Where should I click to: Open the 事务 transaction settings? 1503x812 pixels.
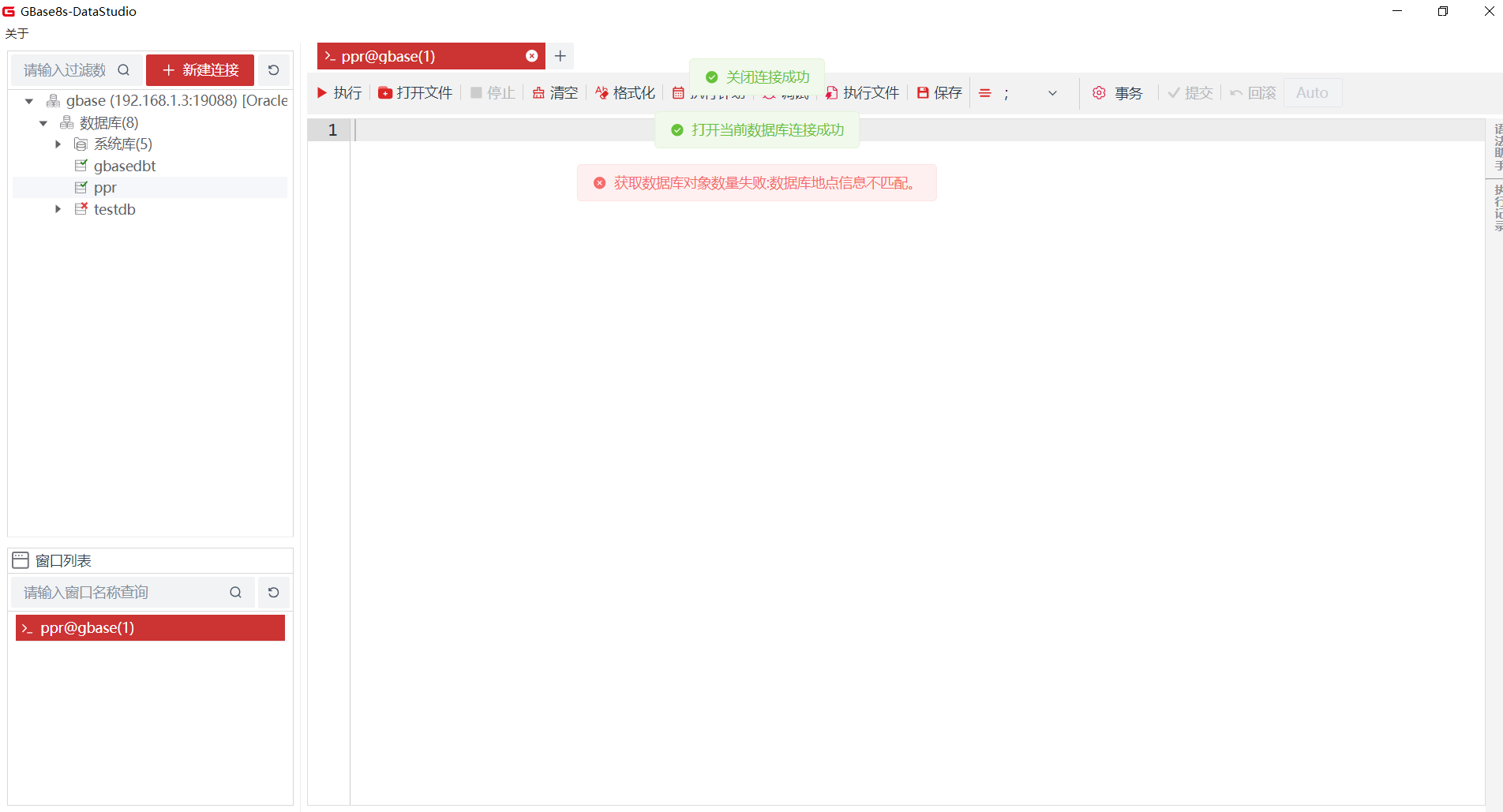tap(1118, 93)
